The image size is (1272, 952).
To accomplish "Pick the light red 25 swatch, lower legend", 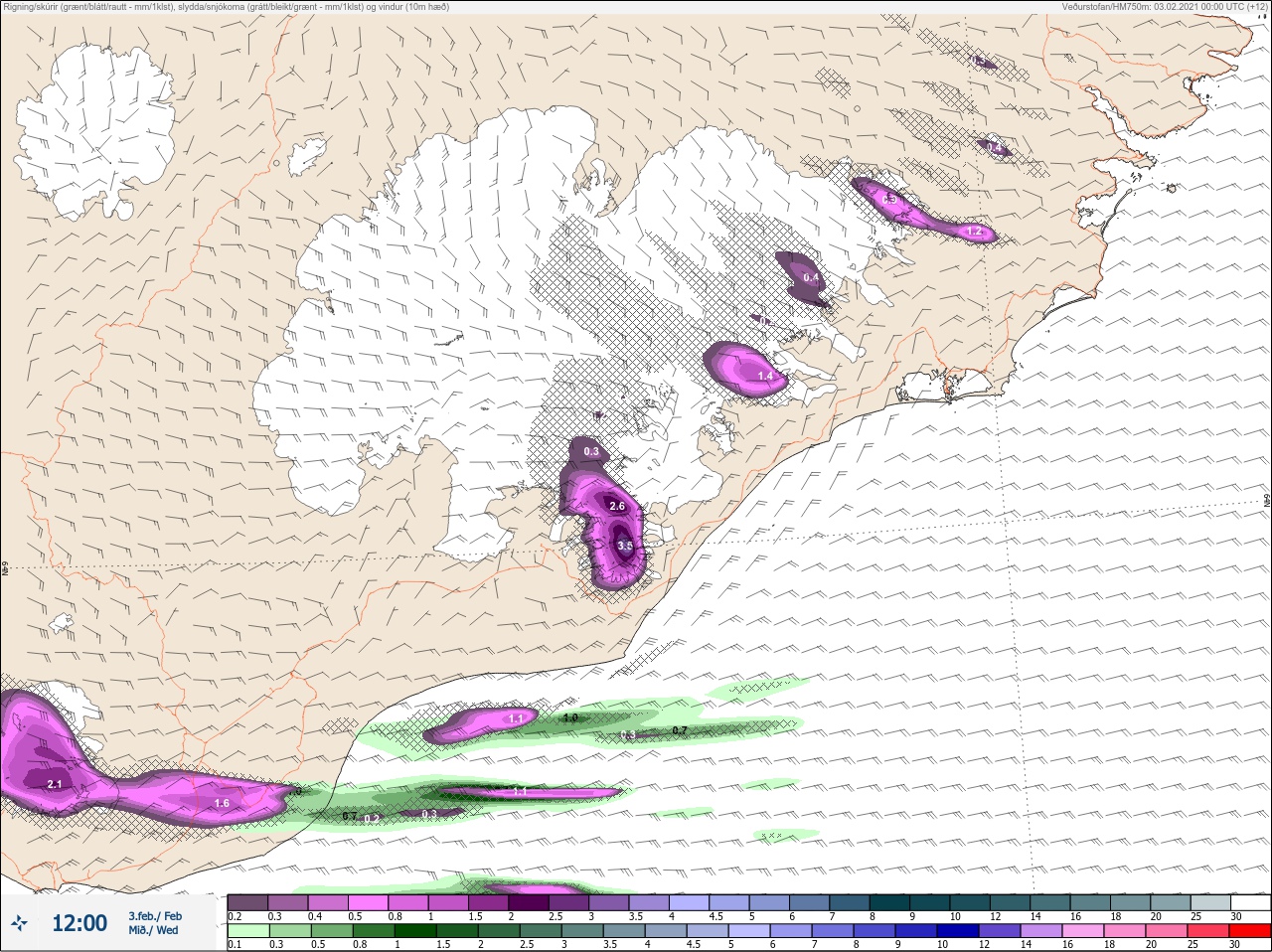I will click(x=1209, y=931).
